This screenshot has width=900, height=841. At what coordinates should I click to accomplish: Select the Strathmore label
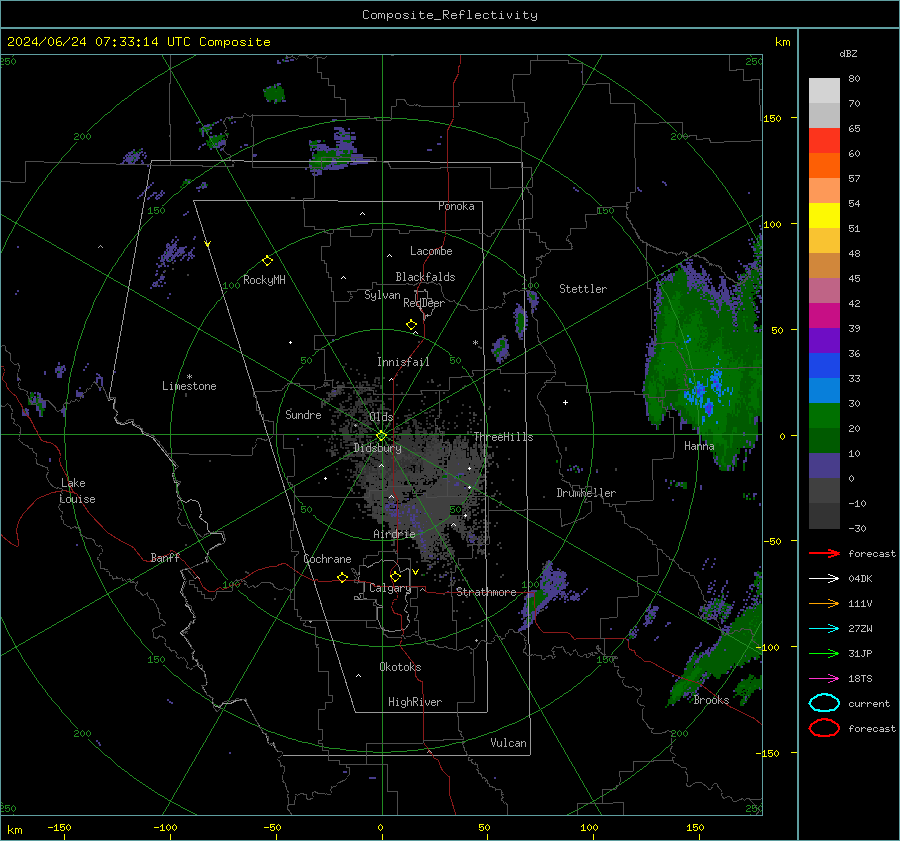tap(486, 592)
